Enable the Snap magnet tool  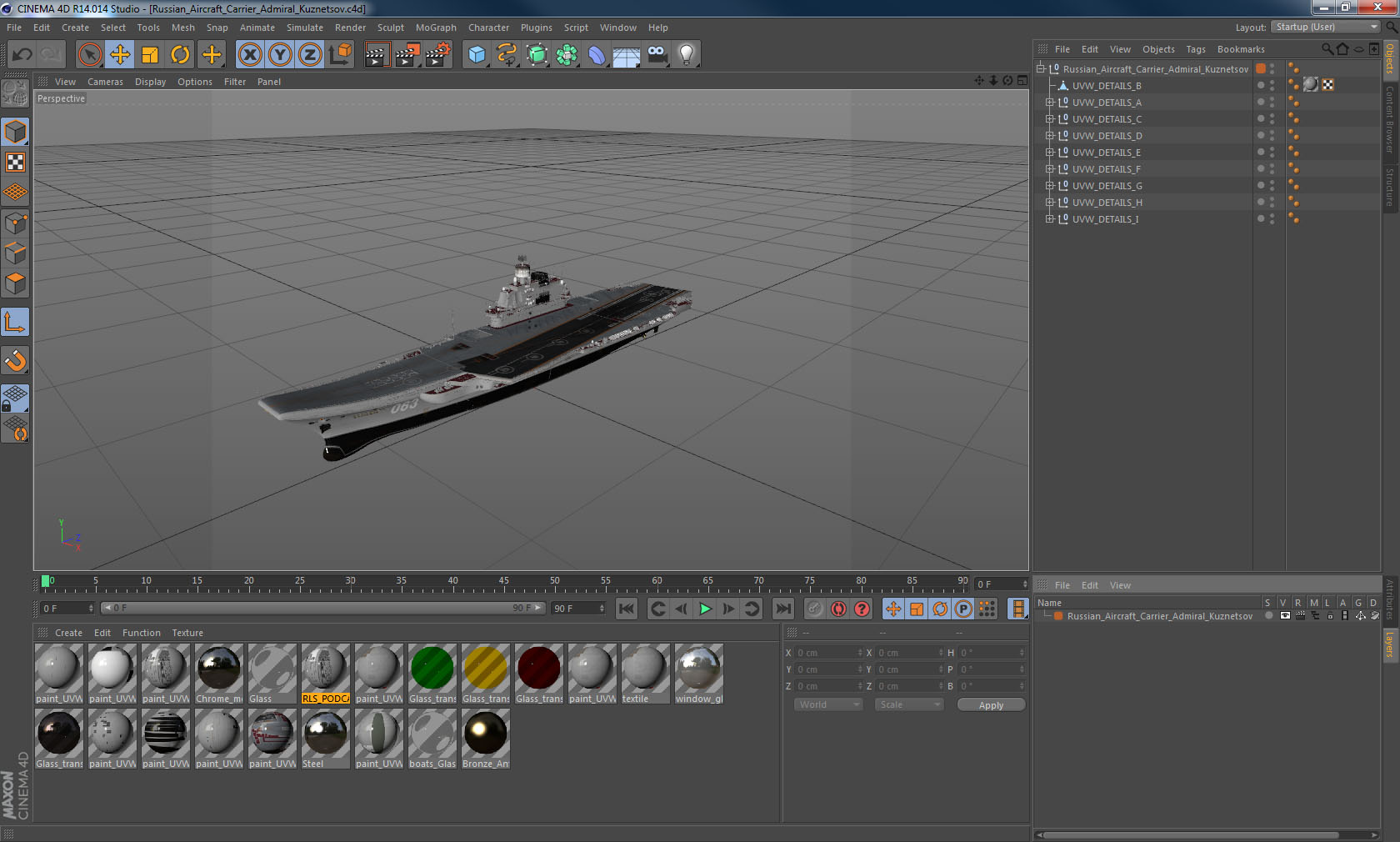pos(15,361)
